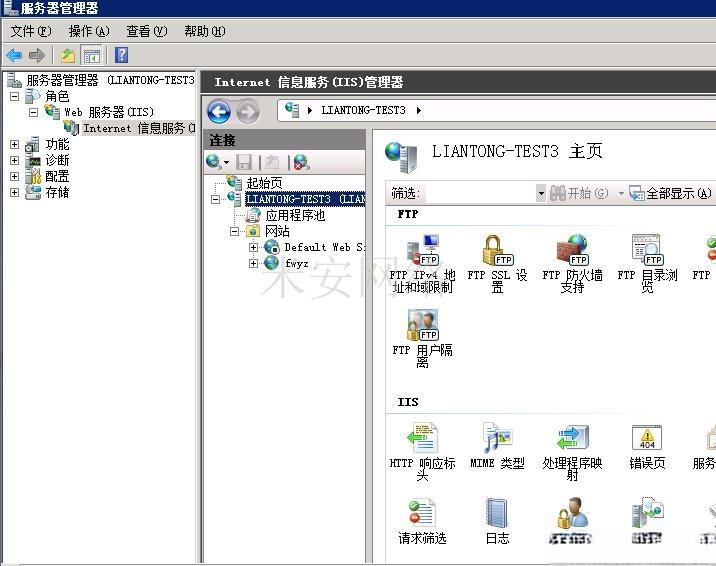Select the fwyz website in tree
The width and height of the screenshot is (716, 566).
click(296, 263)
